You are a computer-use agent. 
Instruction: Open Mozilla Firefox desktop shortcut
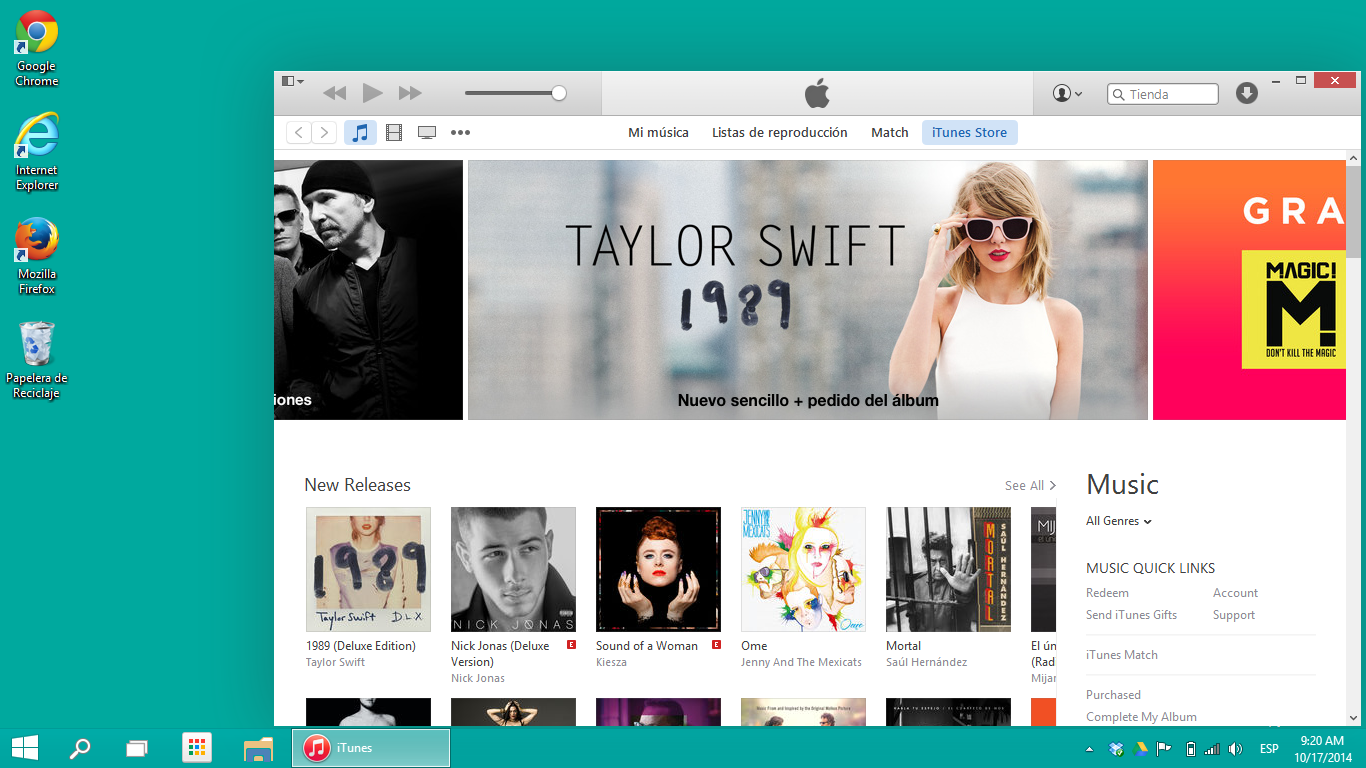(x=37, y=256)
